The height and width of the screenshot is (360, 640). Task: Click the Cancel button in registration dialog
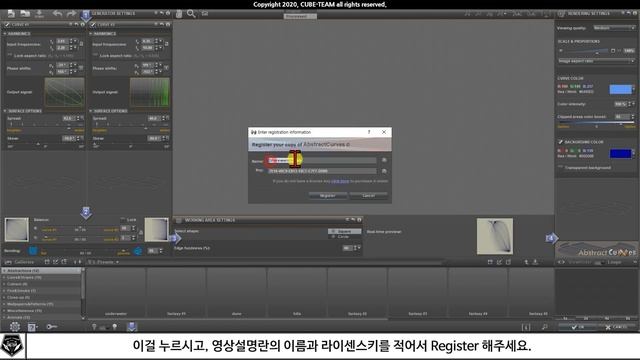coord(369,196)
